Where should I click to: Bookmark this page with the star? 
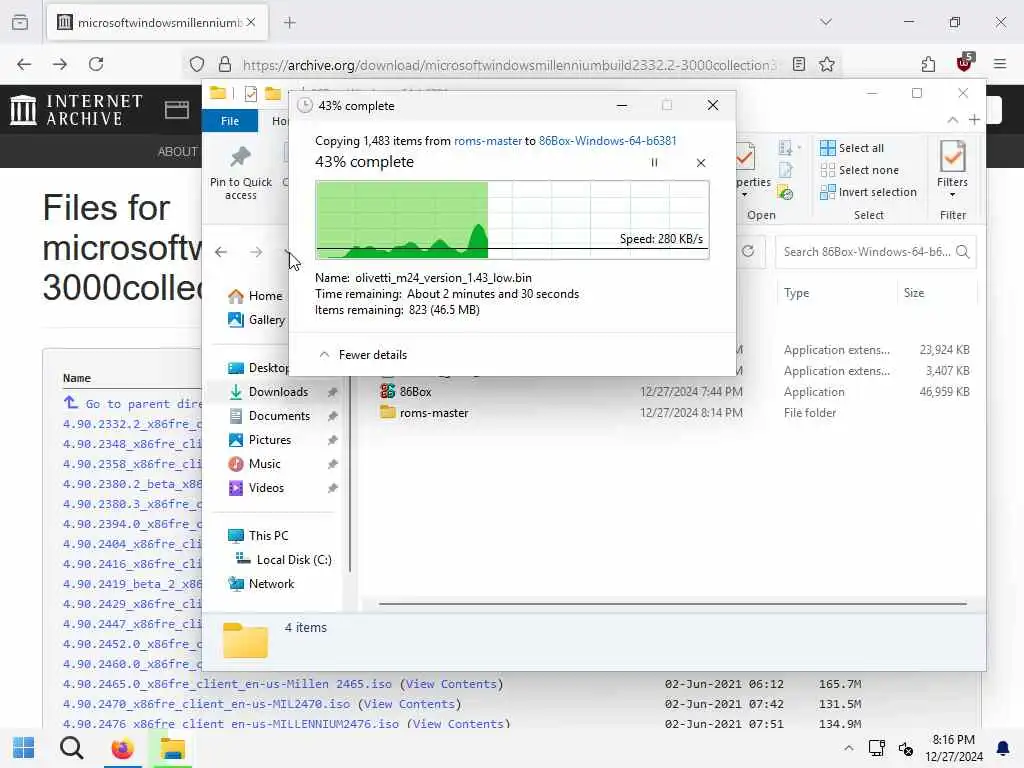pyautogui.click(x=827, y=64)
